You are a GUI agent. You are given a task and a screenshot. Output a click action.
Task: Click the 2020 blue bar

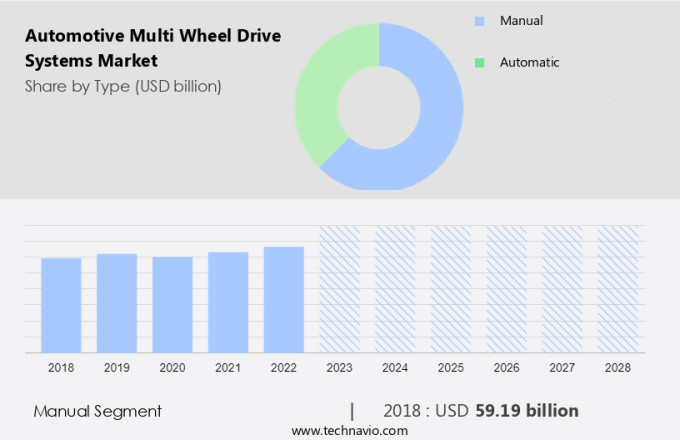(172, 305)
